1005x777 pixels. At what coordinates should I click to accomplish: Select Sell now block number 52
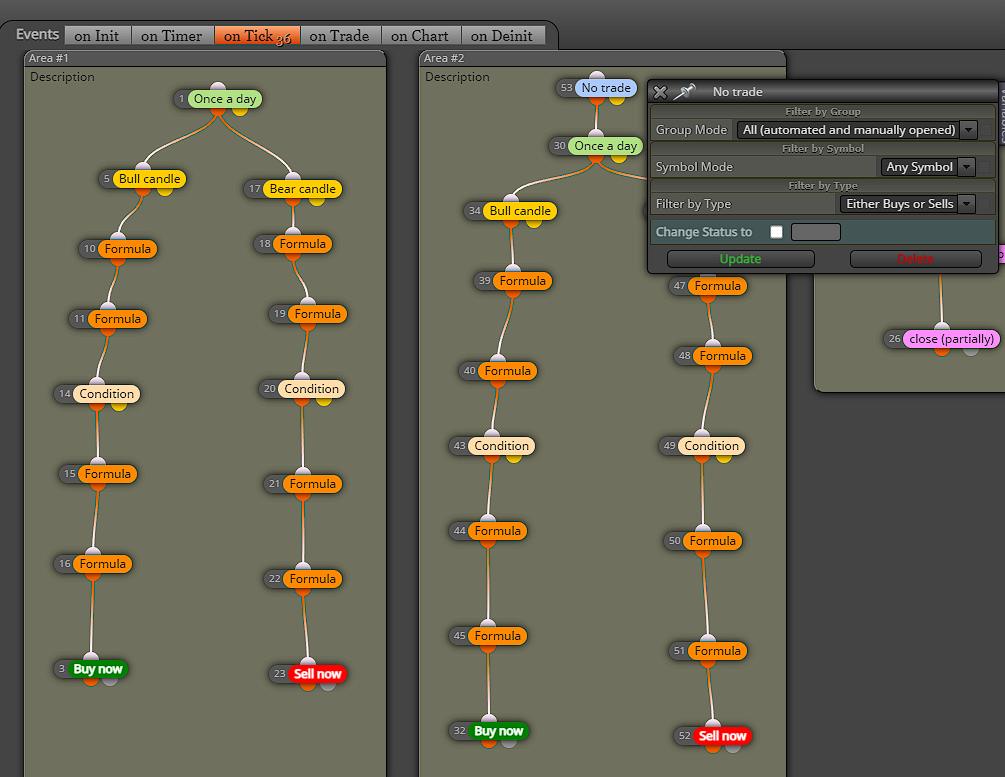pos(722,737)
